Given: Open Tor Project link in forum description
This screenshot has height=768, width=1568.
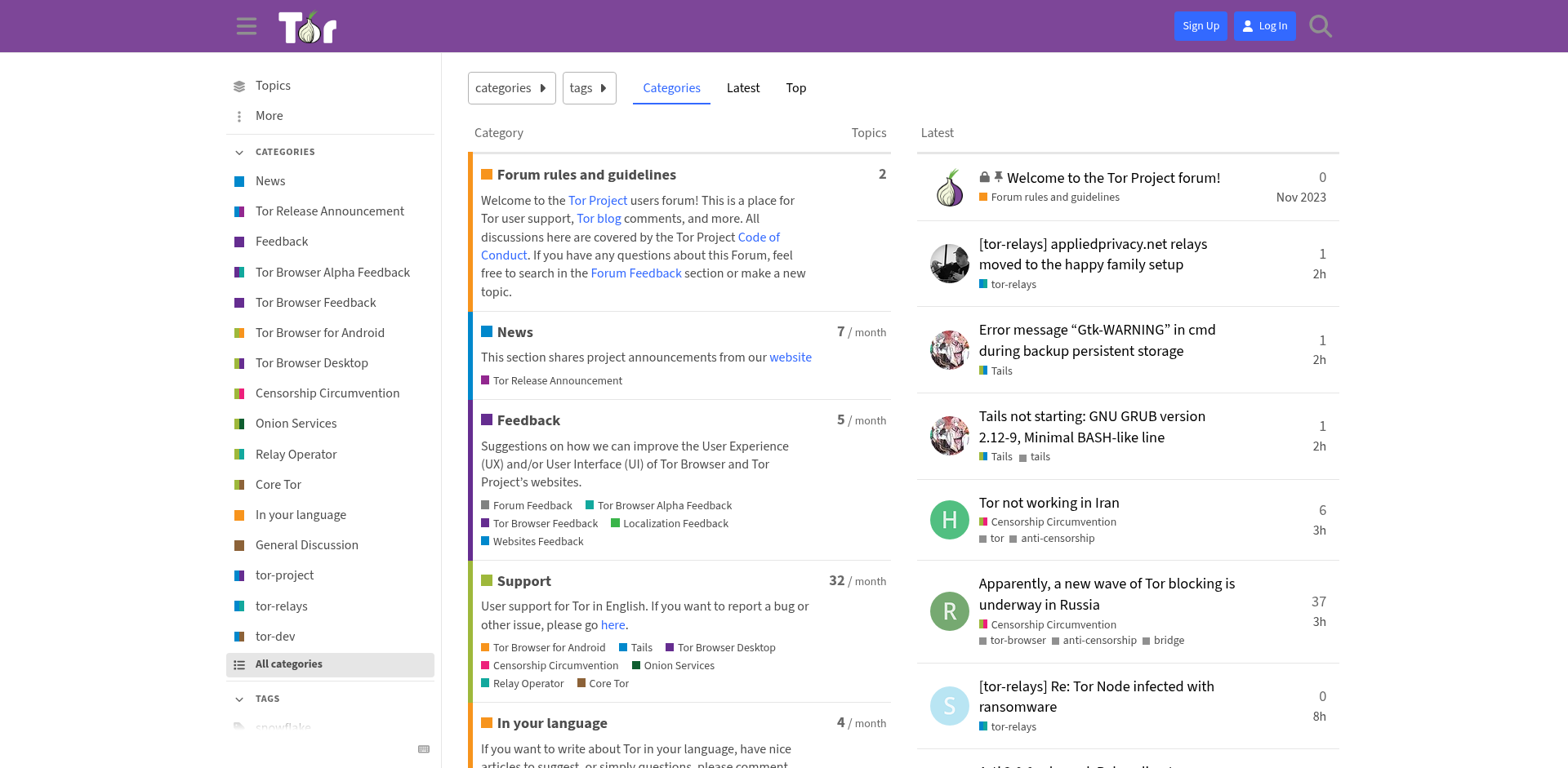Looking at the screenshot, I should pyautogui.click(x=597, y=201).
